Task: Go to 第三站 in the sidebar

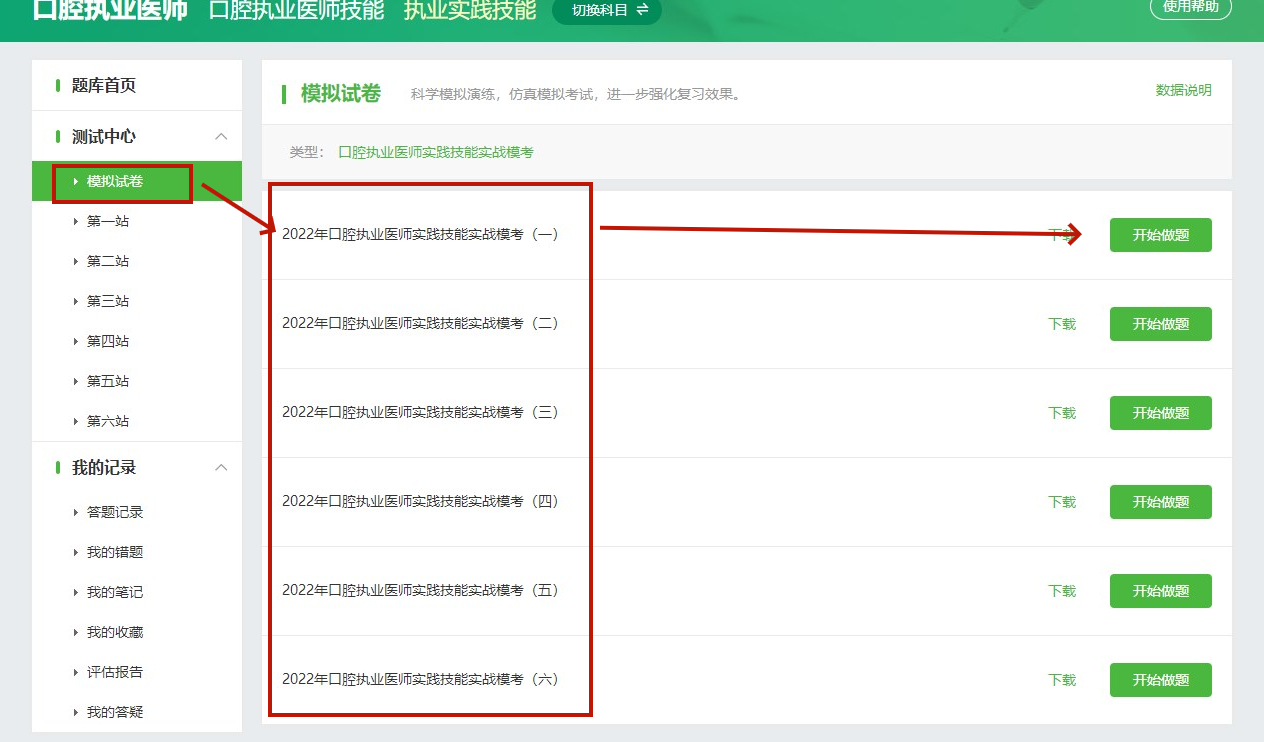Action: tap(108, 302)
